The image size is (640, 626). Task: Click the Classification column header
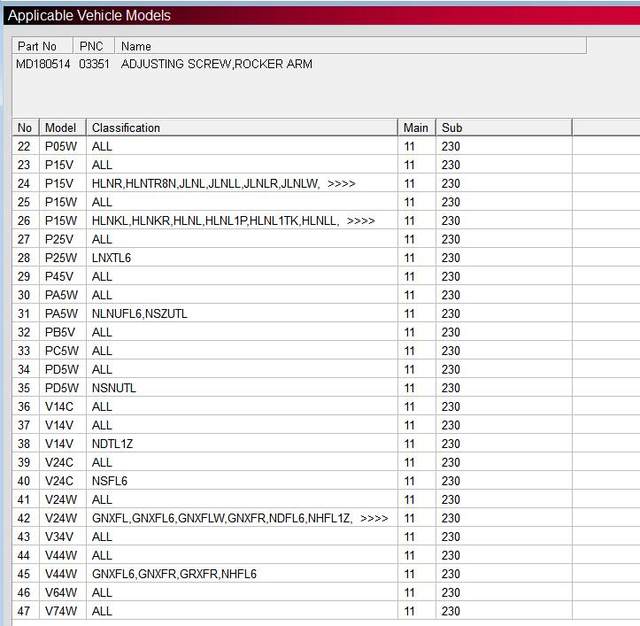click(242, 128)
